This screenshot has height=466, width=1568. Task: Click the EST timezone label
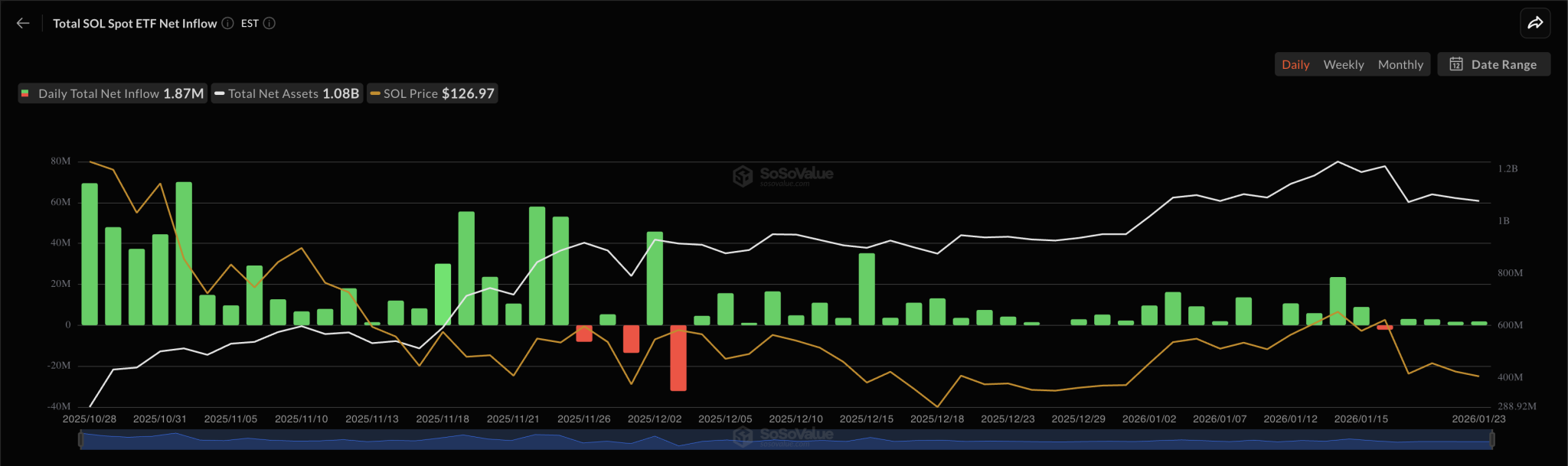(x=250, y=23)
